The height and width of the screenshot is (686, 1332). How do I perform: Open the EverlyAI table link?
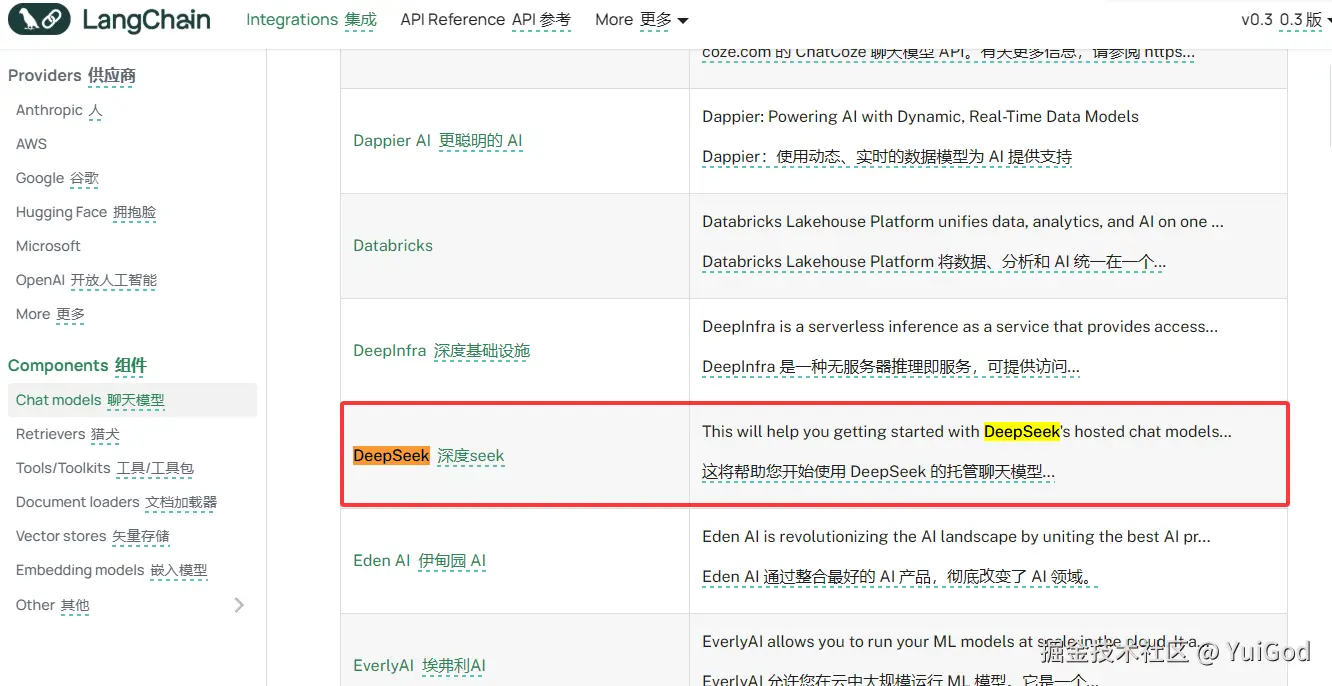click(x=419, y=666)
